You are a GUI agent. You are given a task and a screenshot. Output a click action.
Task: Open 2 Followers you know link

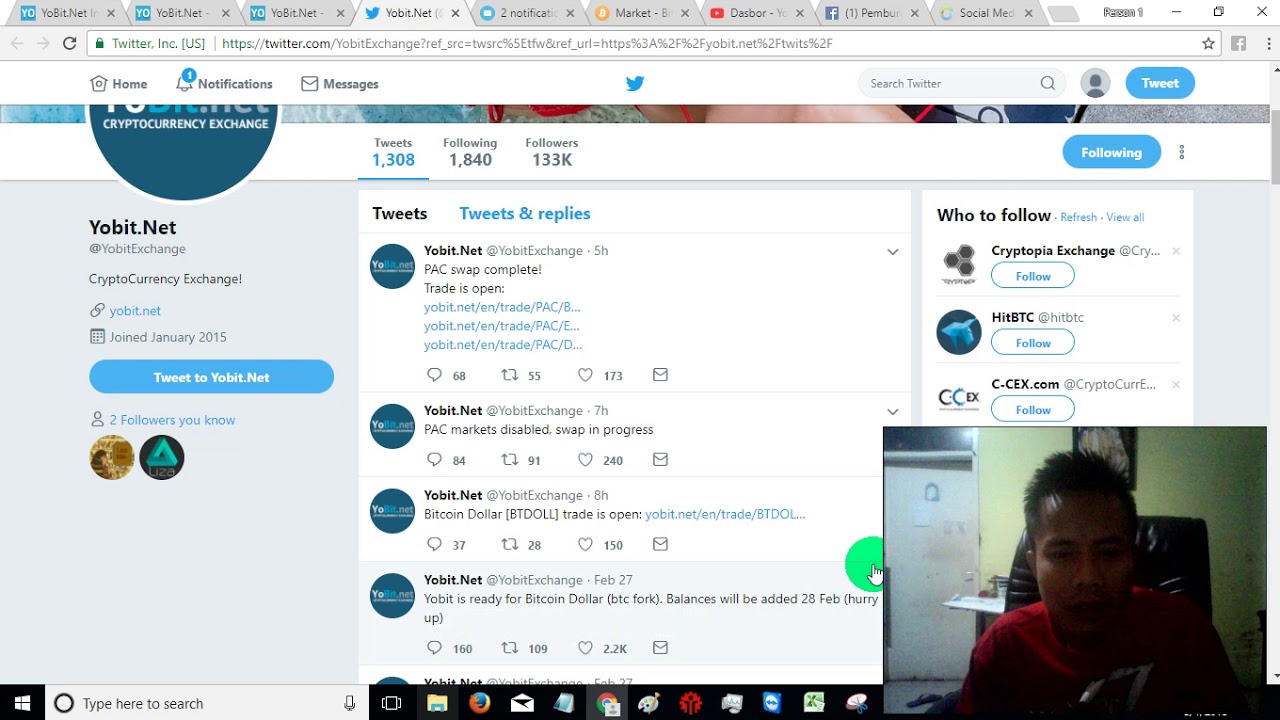172,420
